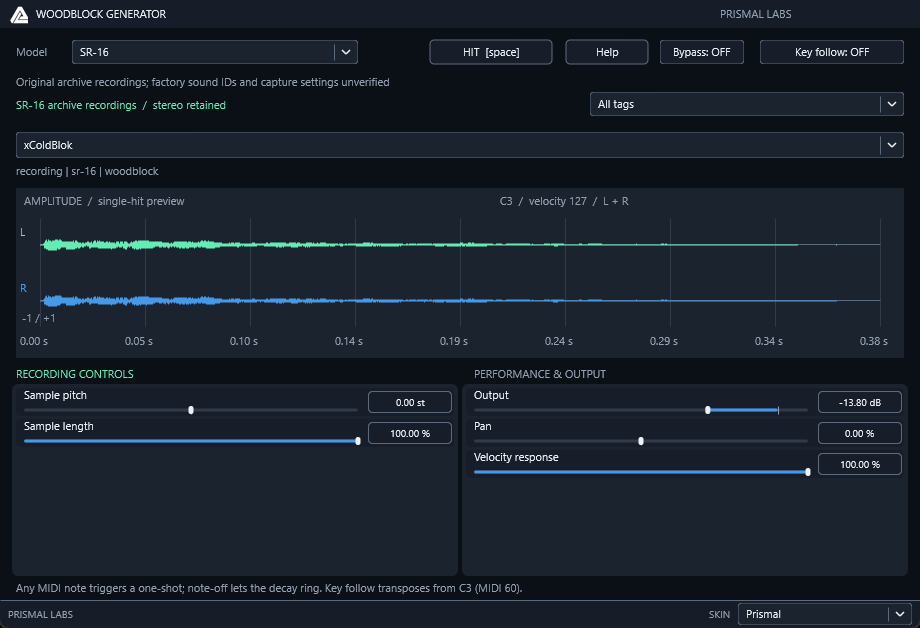
Task: Toggle Key follow: OFF button
Action: [x=831, y=52]
